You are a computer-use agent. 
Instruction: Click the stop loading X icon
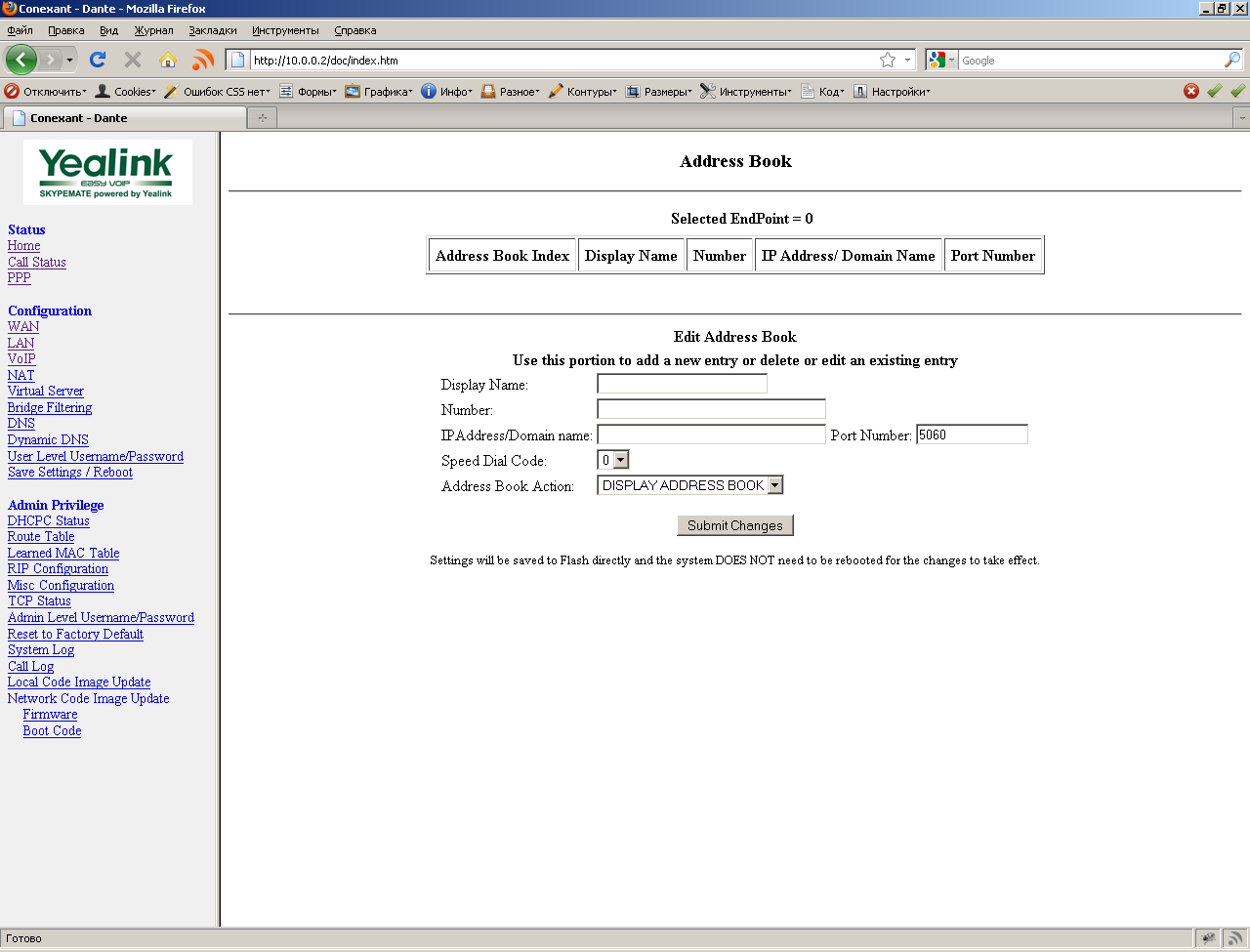[x=133, y=60]
